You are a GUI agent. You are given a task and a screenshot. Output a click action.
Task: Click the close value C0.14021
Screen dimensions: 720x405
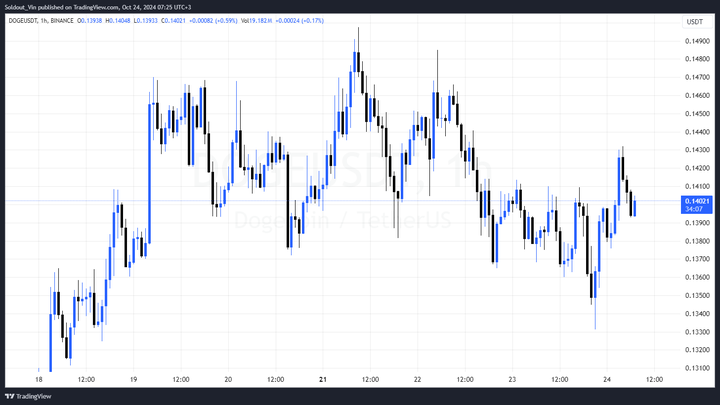tap(173, 21)
